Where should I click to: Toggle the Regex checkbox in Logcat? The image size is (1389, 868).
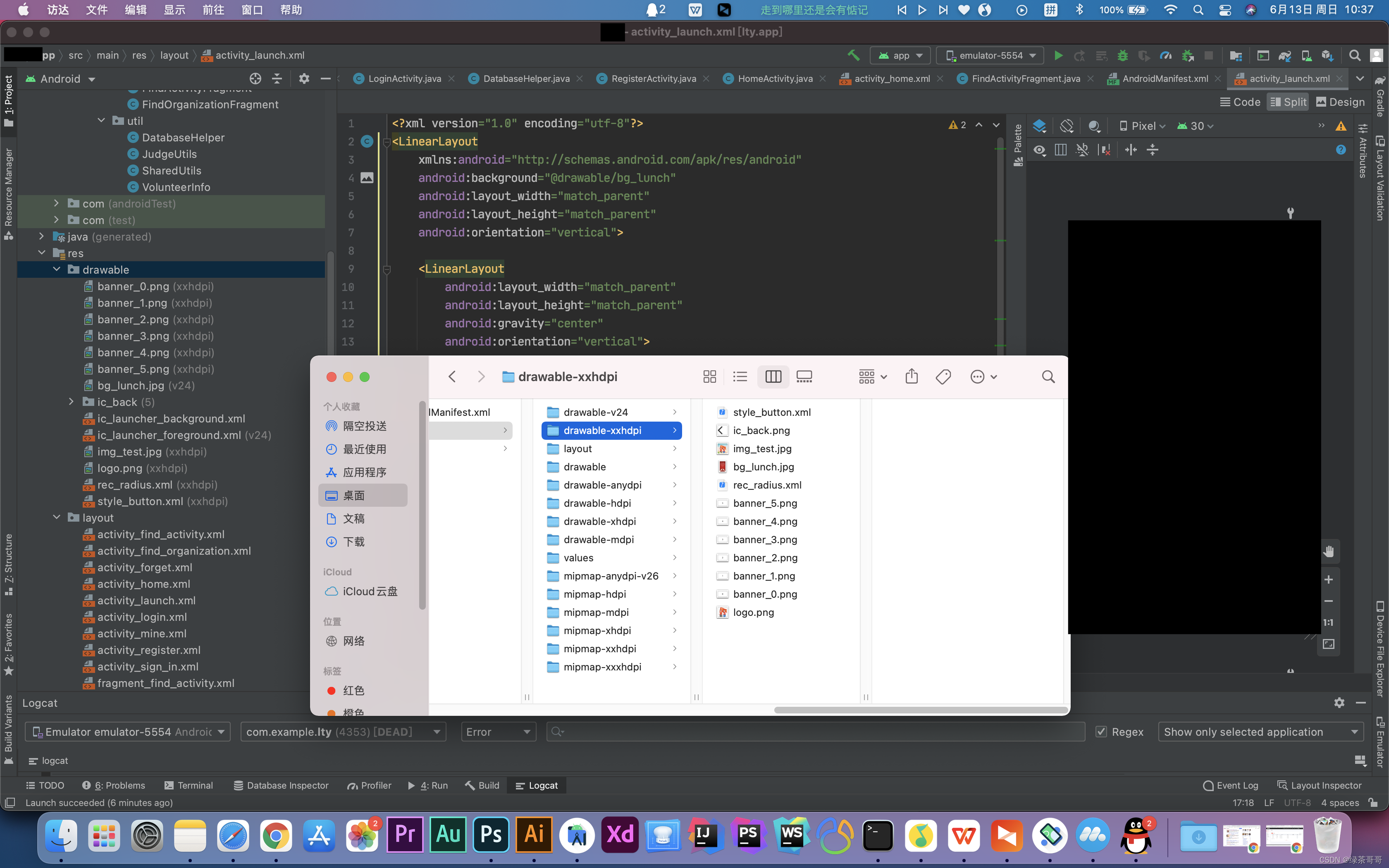(1101, 732)
